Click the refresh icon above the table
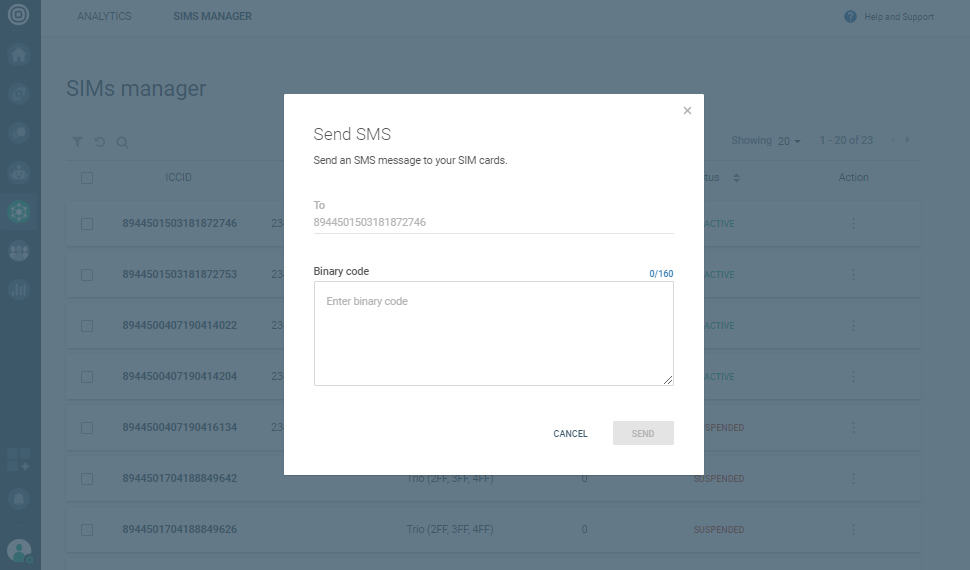This screenshot has width=970, height=570. pos(100,142)
